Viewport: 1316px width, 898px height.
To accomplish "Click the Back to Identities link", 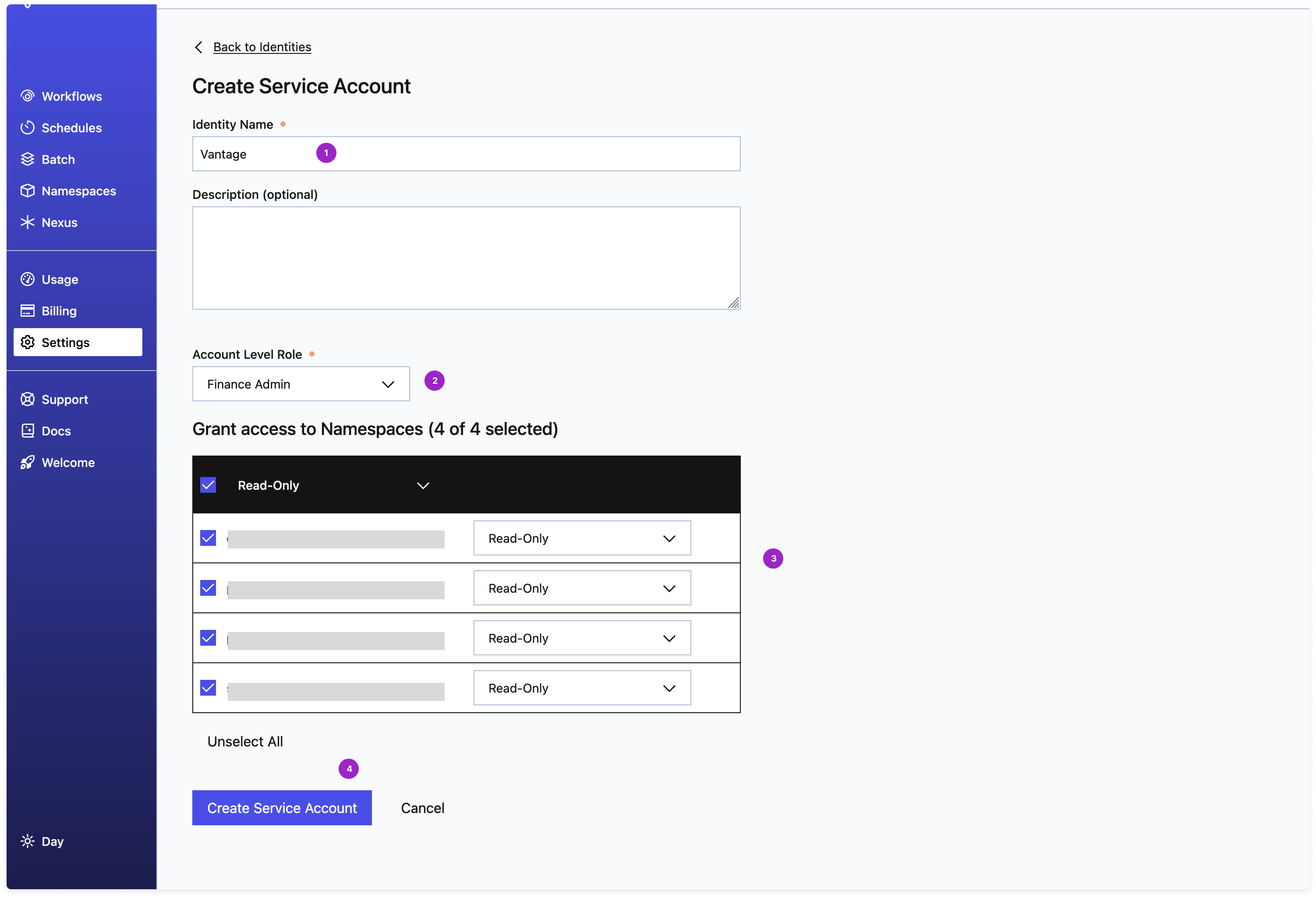I will point(262,47).
